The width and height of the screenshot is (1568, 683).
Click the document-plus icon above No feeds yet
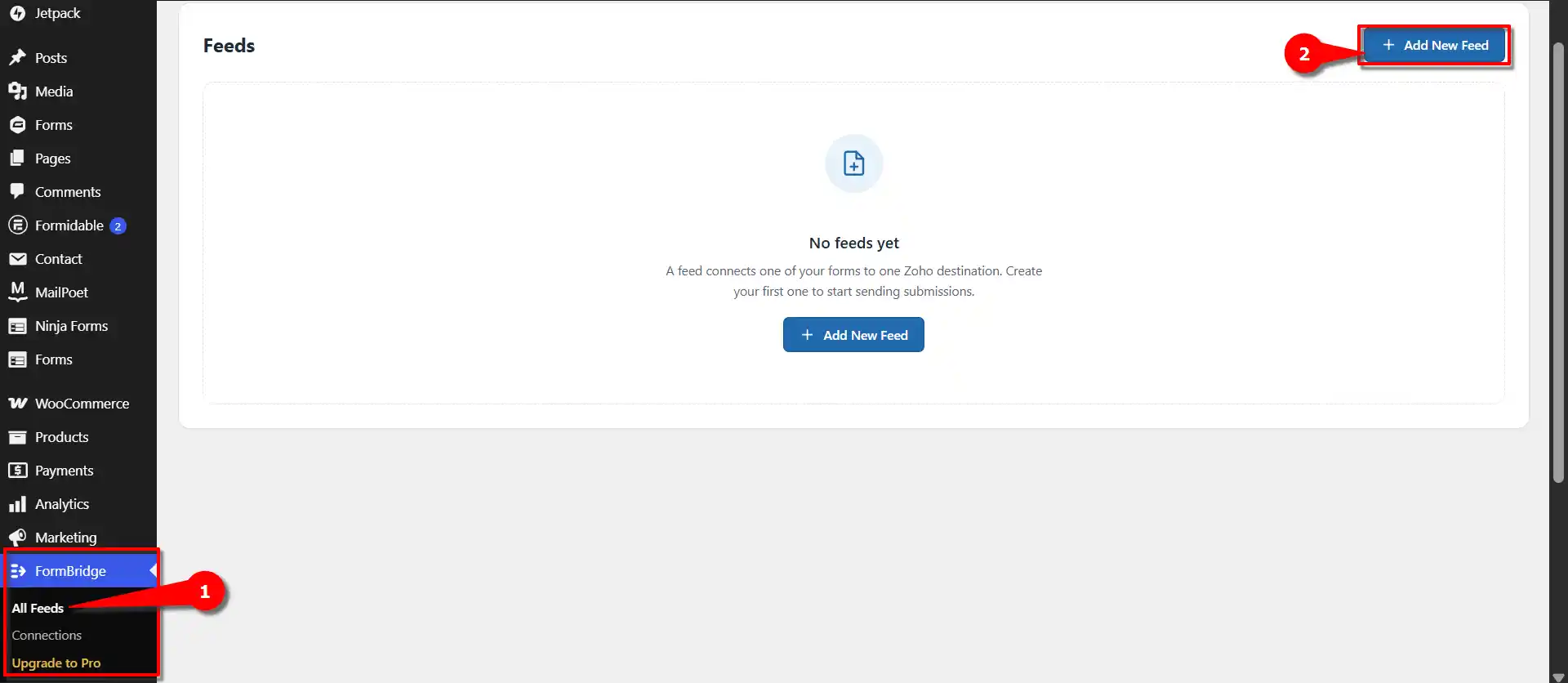(853, 163)
